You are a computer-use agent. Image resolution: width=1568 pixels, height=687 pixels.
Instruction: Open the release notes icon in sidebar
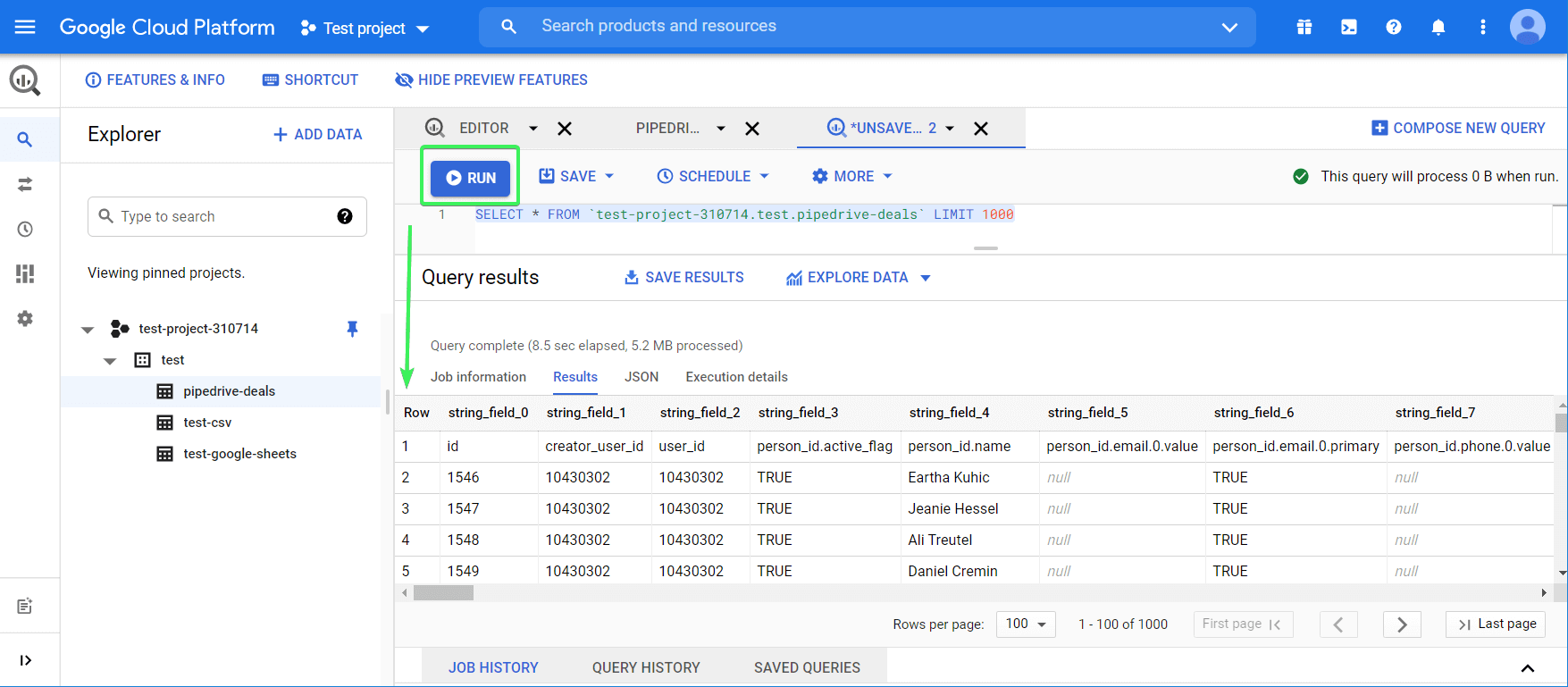click(x=25, y=606)
